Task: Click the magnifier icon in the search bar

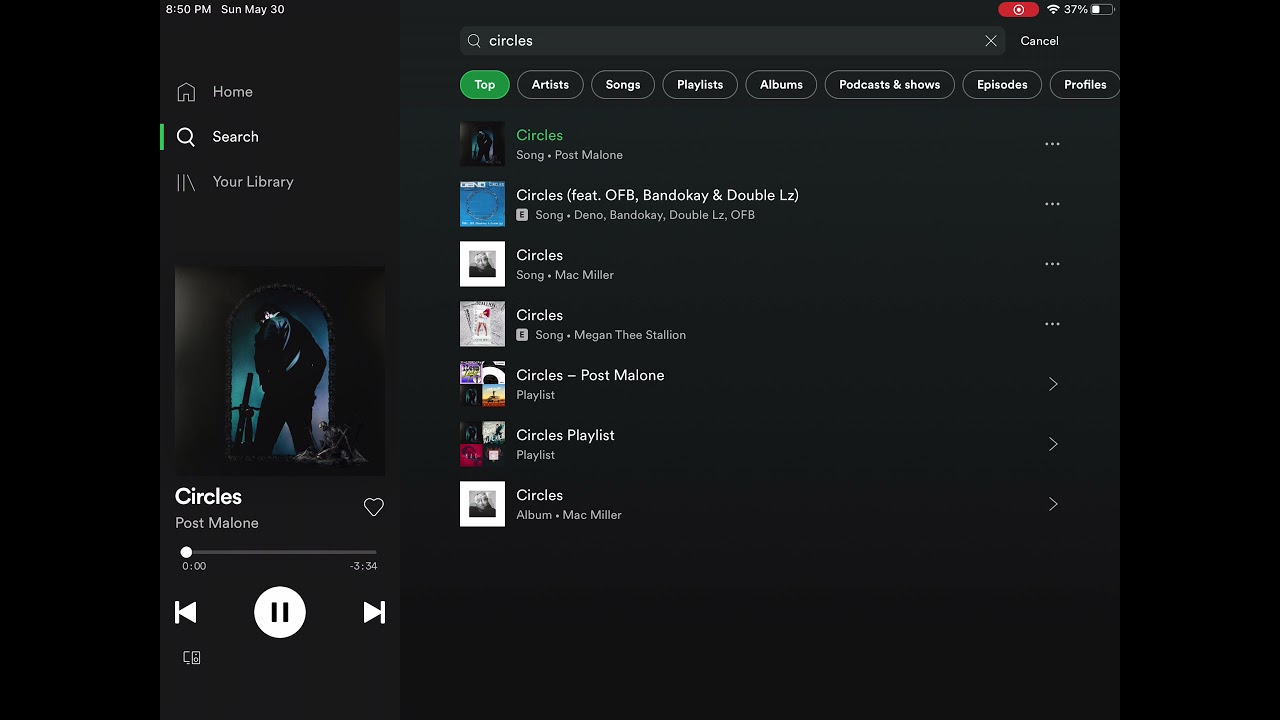Action: point(474,41)
